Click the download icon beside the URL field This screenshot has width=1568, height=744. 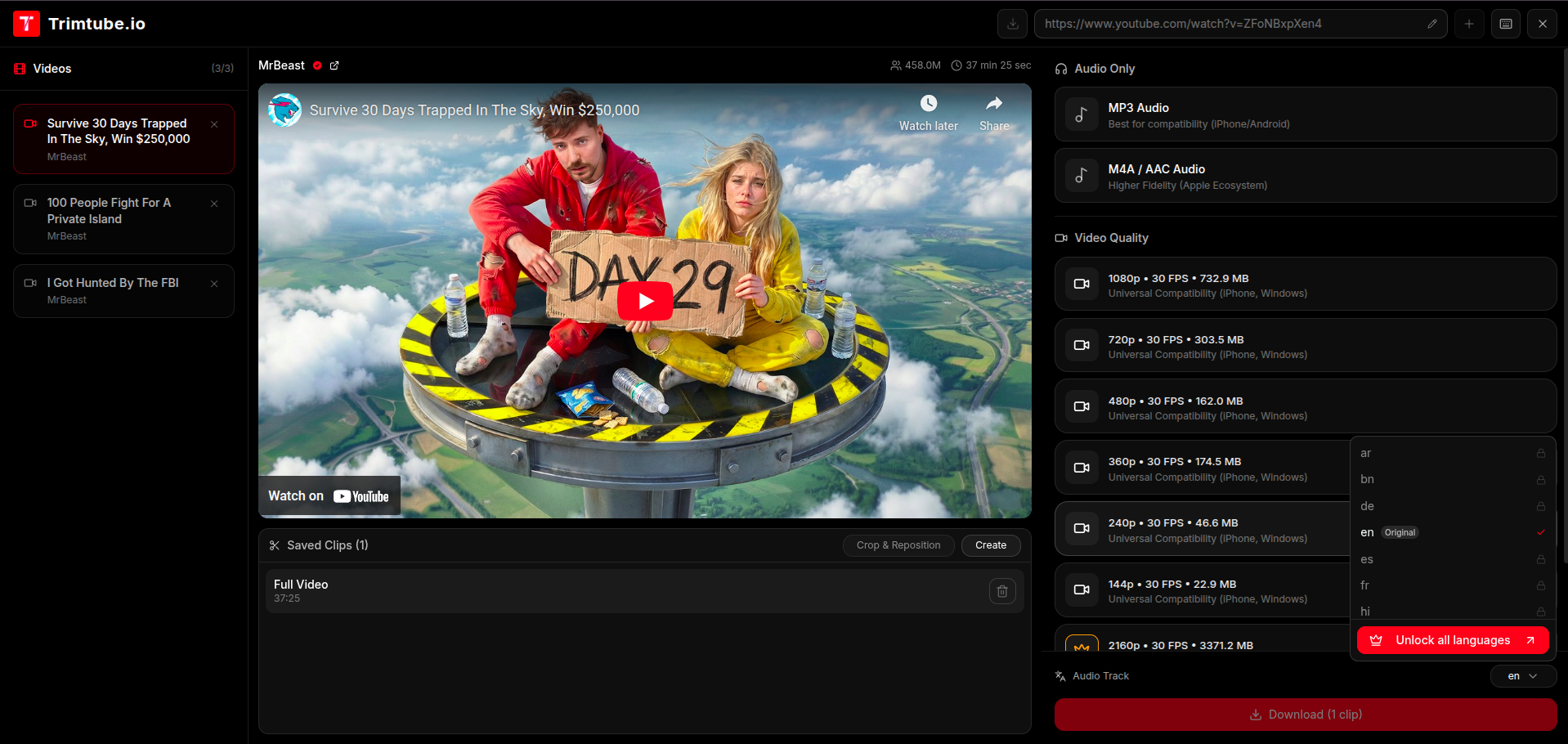1012,24
